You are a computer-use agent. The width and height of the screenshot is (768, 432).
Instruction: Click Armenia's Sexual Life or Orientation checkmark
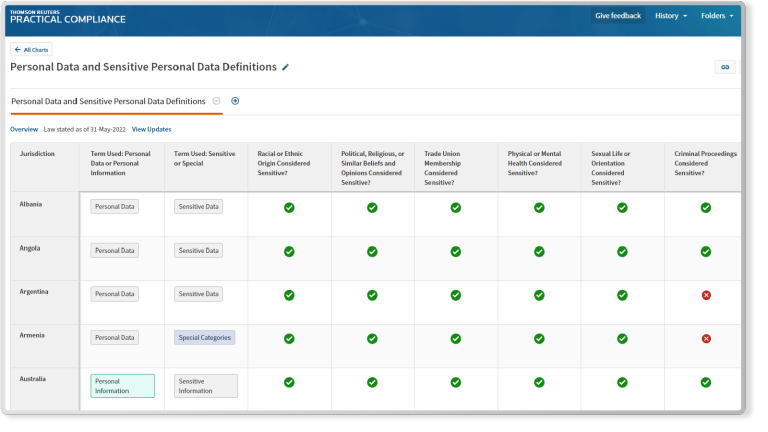pyautogui.click(x=622, y=338)
